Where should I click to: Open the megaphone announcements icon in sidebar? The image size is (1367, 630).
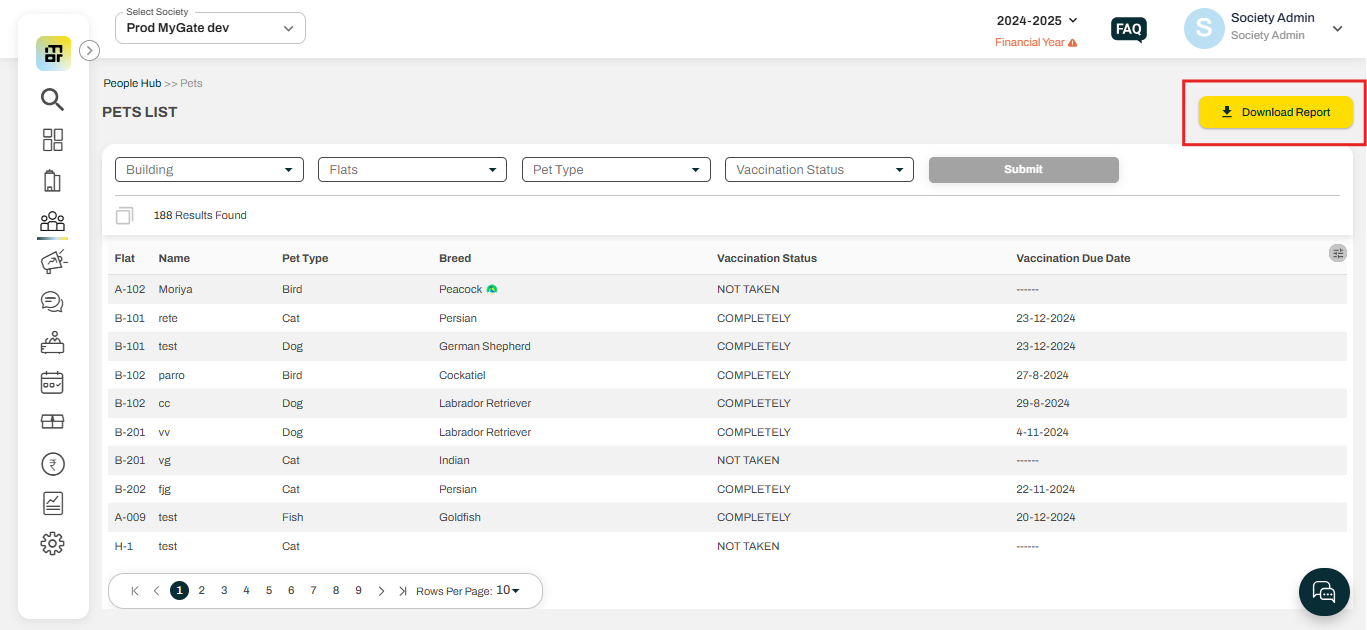coord(53,262)
